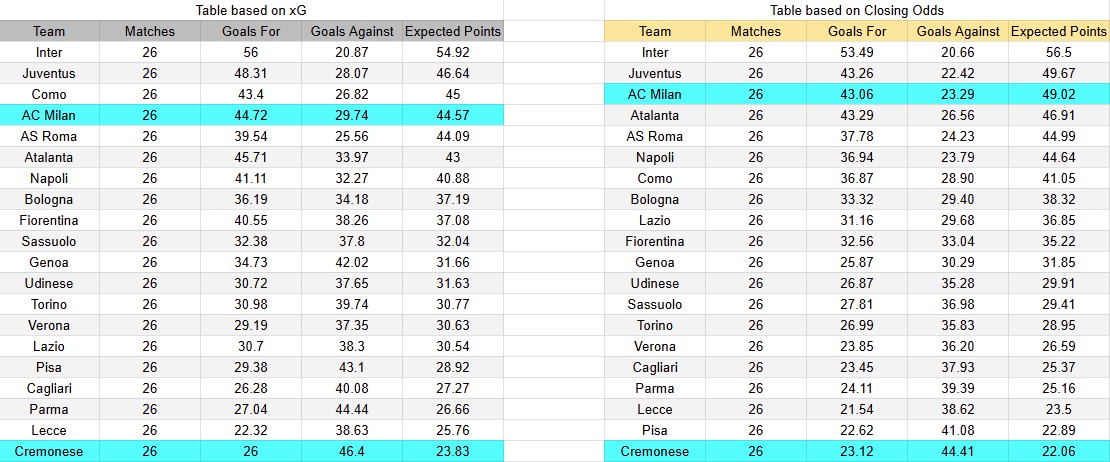The width and height of the screenshot is (1110, 462).
Task: Click the Goals For header in the Closing Odds table
Action: tap(857, 31)
